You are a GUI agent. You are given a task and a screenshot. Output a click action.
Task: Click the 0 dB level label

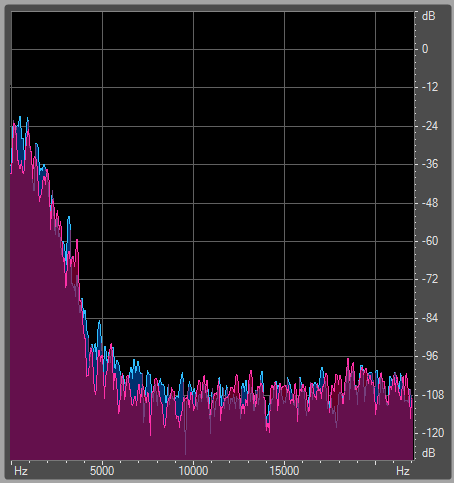(425, 49)
